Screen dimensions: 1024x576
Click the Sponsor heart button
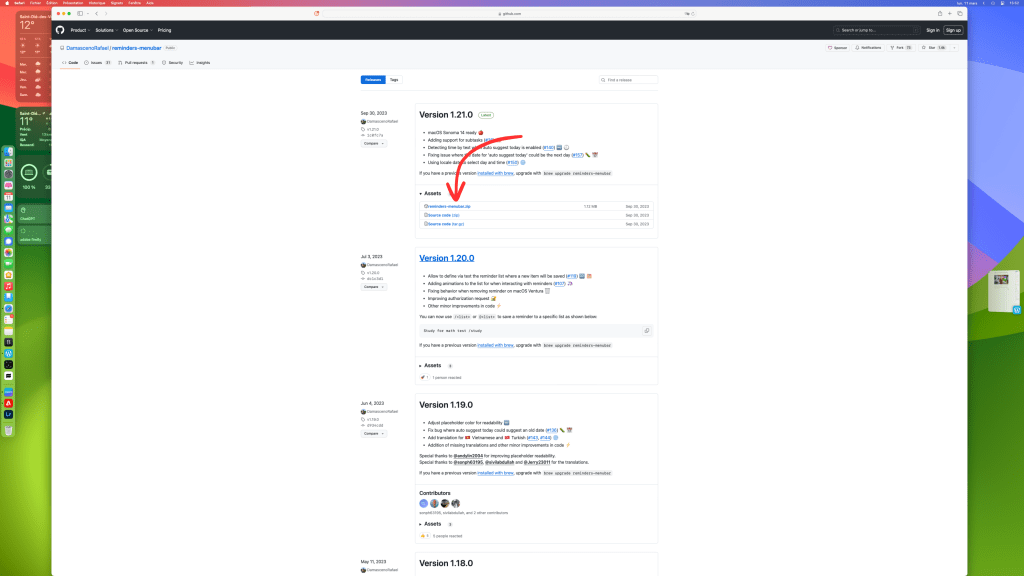click(x=838, y=47)
